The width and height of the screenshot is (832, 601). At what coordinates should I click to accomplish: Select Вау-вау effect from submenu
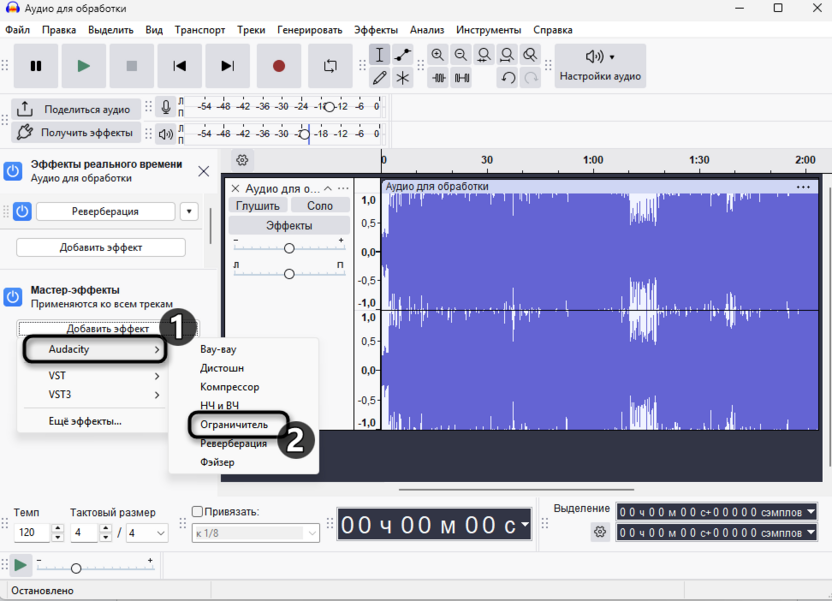(218, 349)
